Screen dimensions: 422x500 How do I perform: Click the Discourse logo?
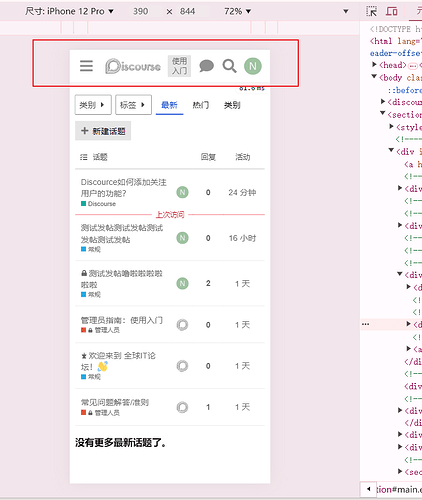[x=133, y=66]
